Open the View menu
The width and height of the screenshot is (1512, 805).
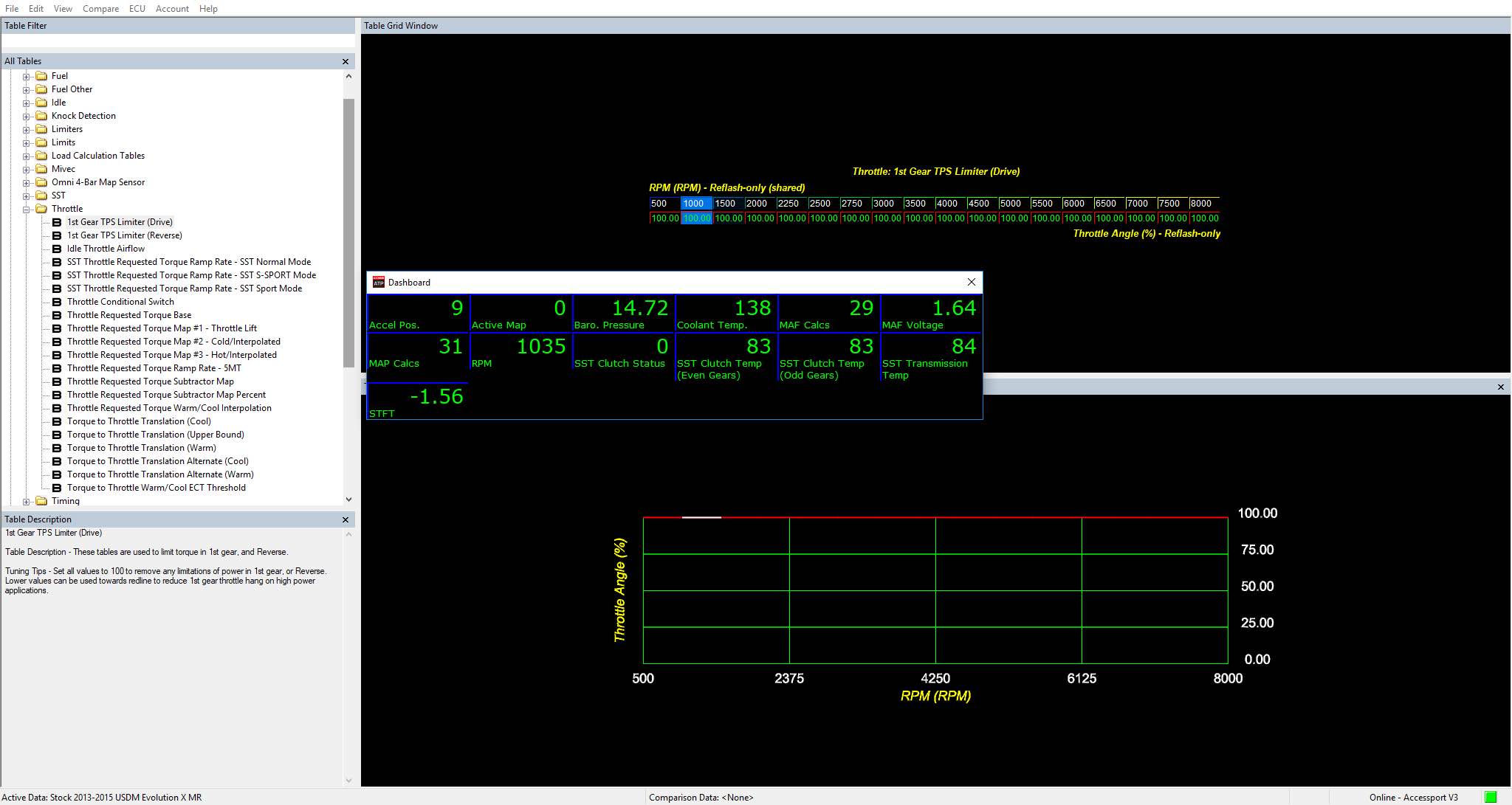pos(63,8)
